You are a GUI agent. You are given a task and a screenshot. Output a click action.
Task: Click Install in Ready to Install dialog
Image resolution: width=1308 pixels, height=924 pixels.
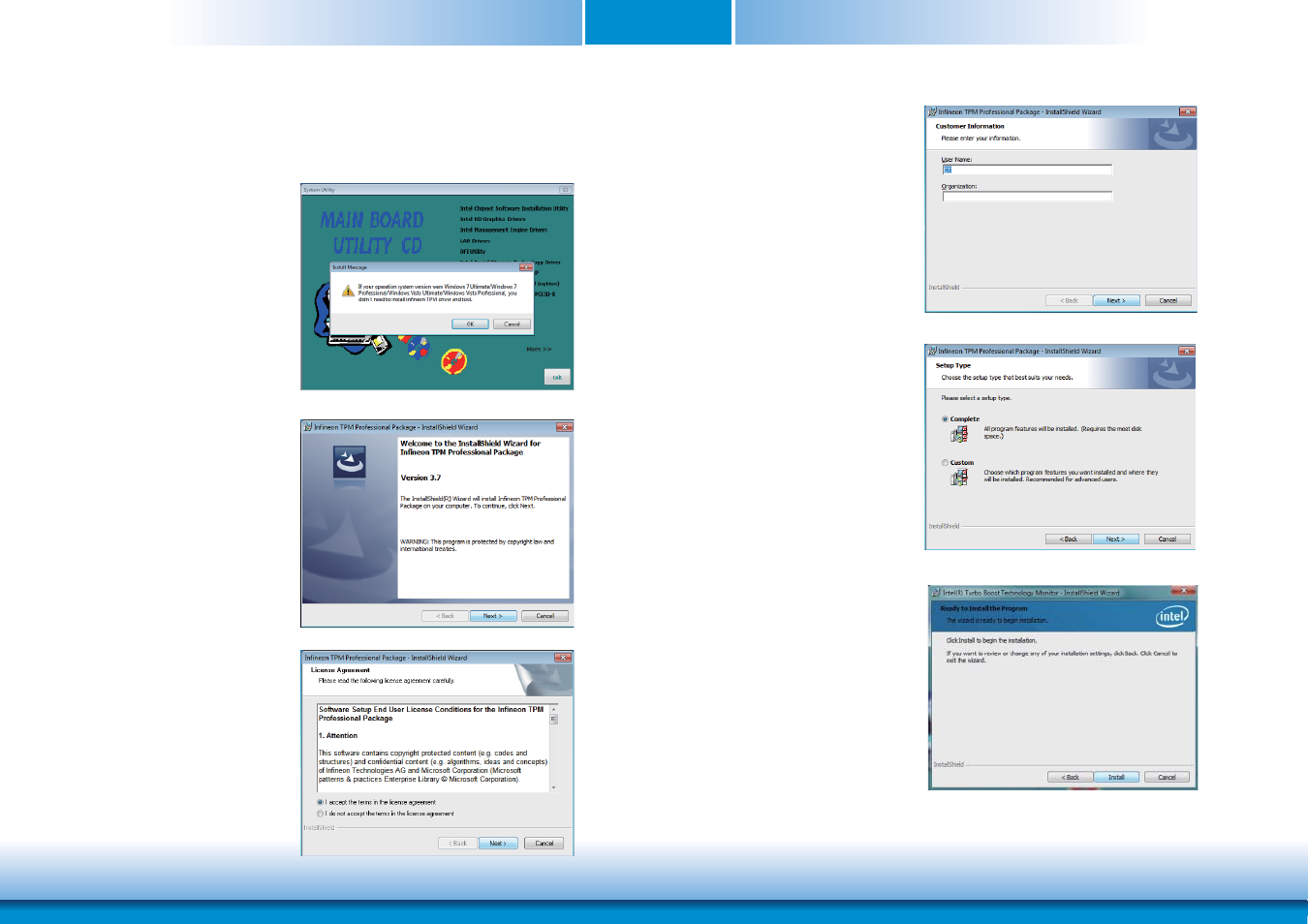tap(1117, 778)
